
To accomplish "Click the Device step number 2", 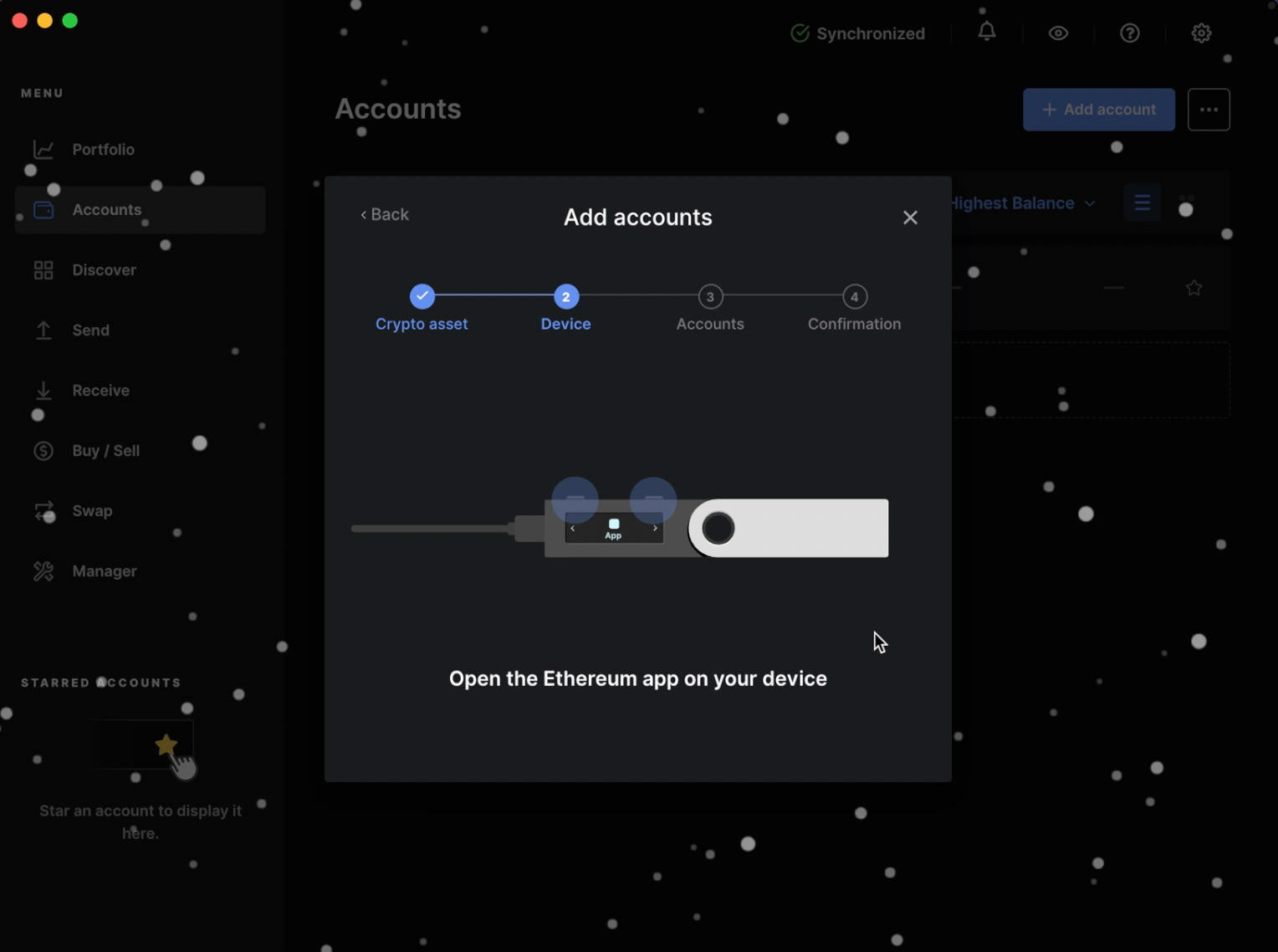I will coord(566,296).
